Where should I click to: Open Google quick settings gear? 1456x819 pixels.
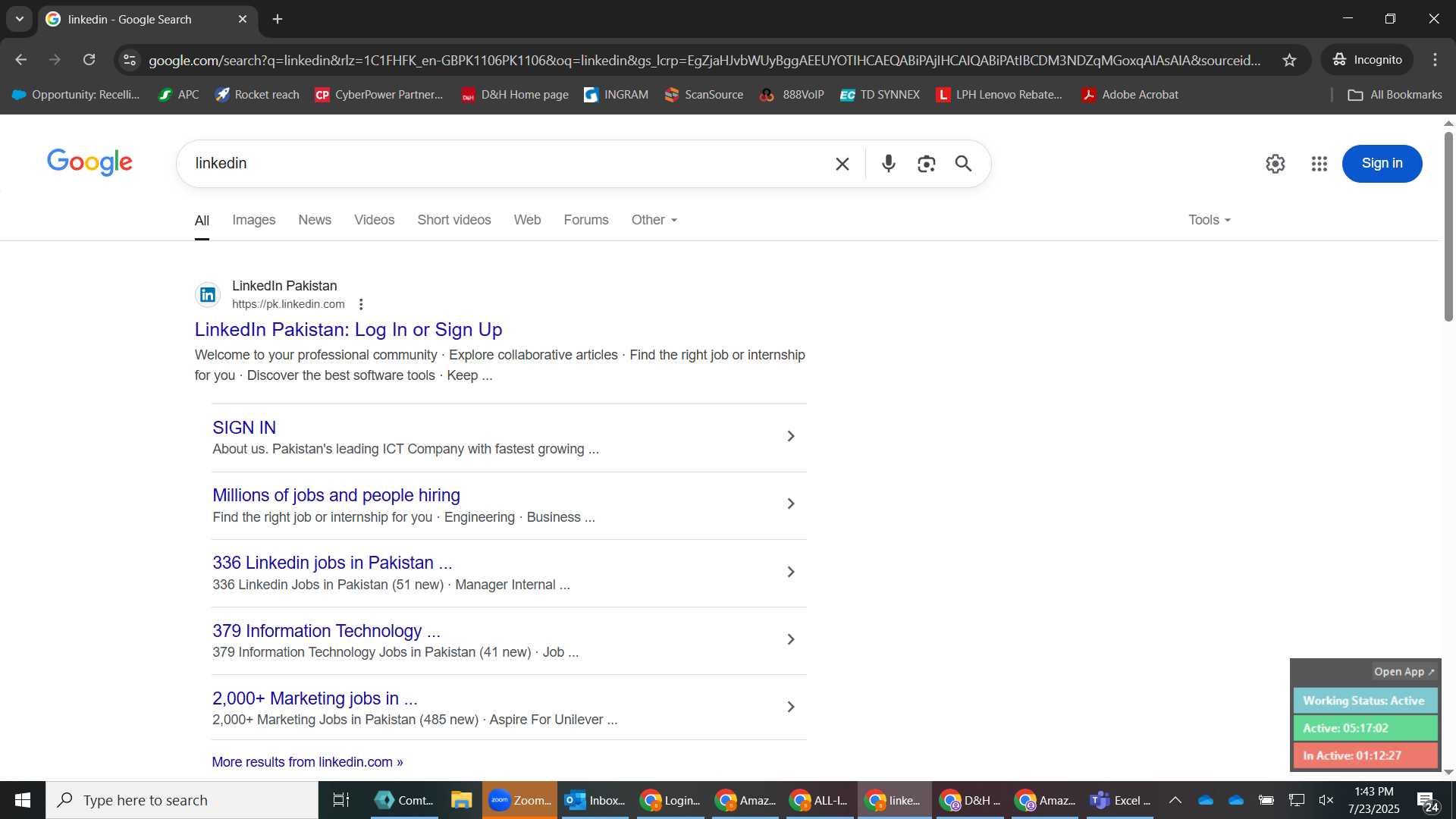pos(1275,164)
